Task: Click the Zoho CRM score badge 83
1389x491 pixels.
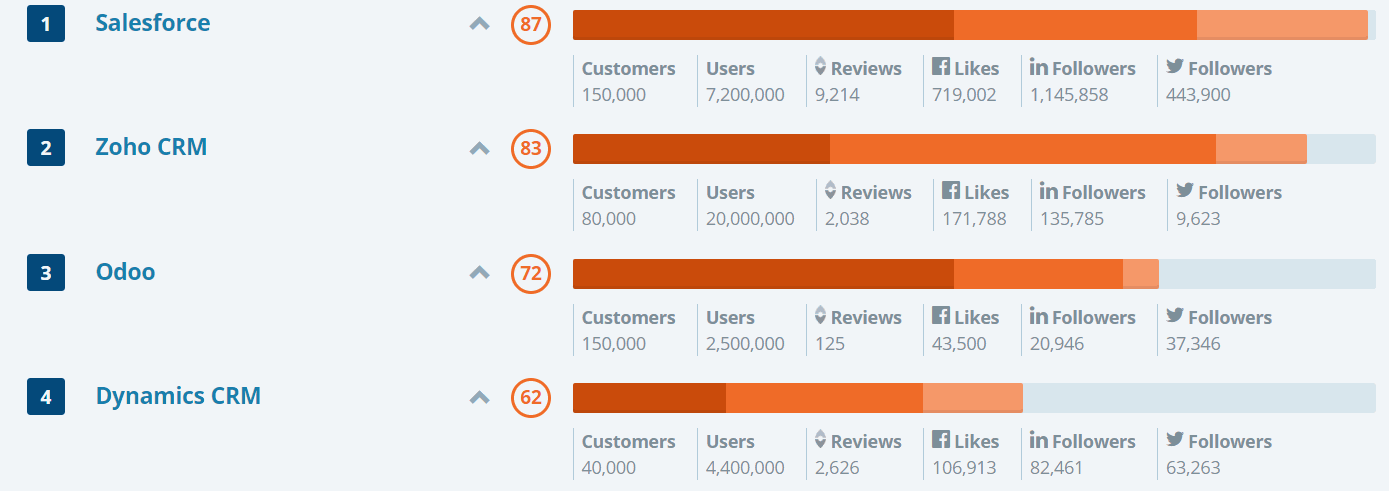Action: (x=531, y=149)
